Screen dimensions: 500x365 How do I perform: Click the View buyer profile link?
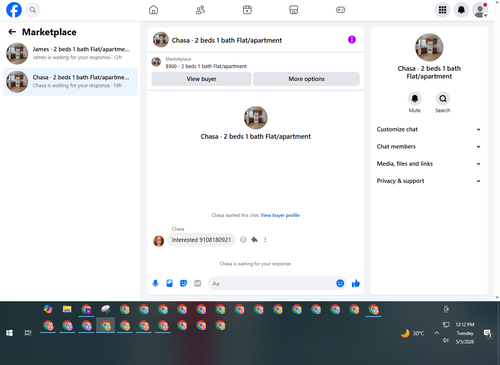[280, 215]
